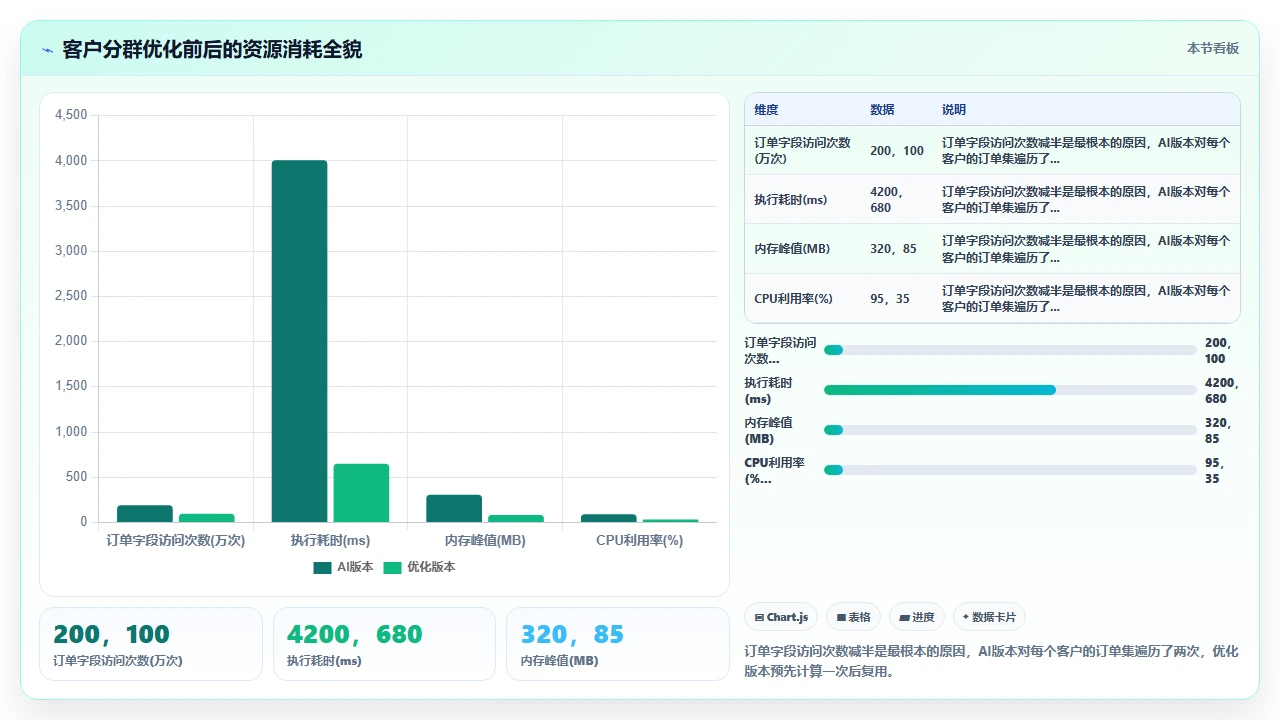The image size is (1280, 720).
Task: Click the 优化版本 light green legend swatch
Action: coord(392,567)
